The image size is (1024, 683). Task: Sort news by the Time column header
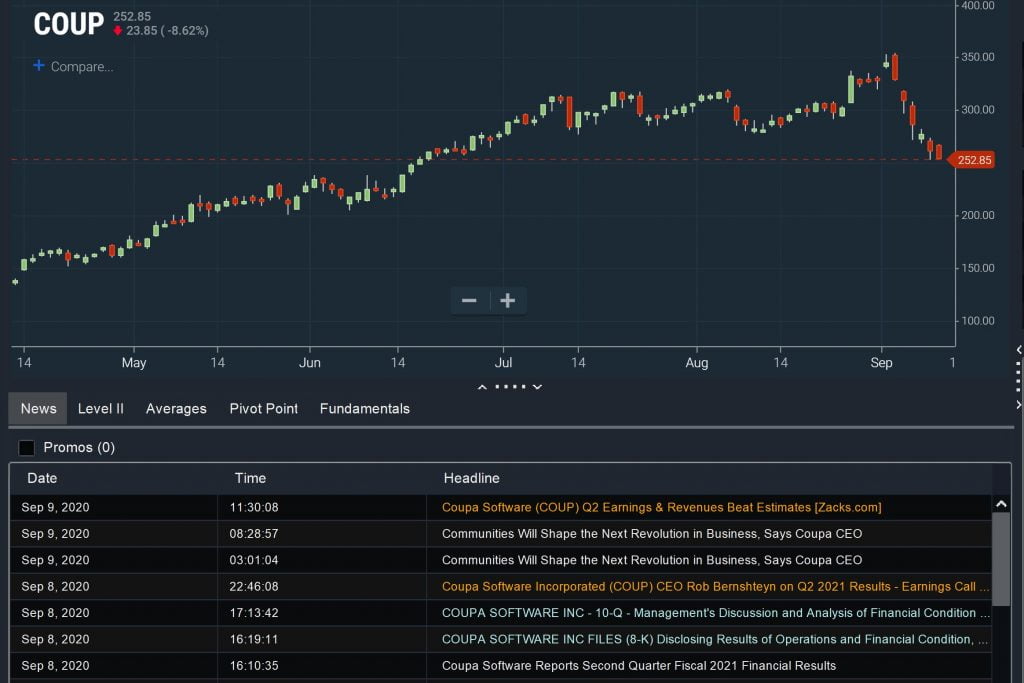click(x=250, y=478)
